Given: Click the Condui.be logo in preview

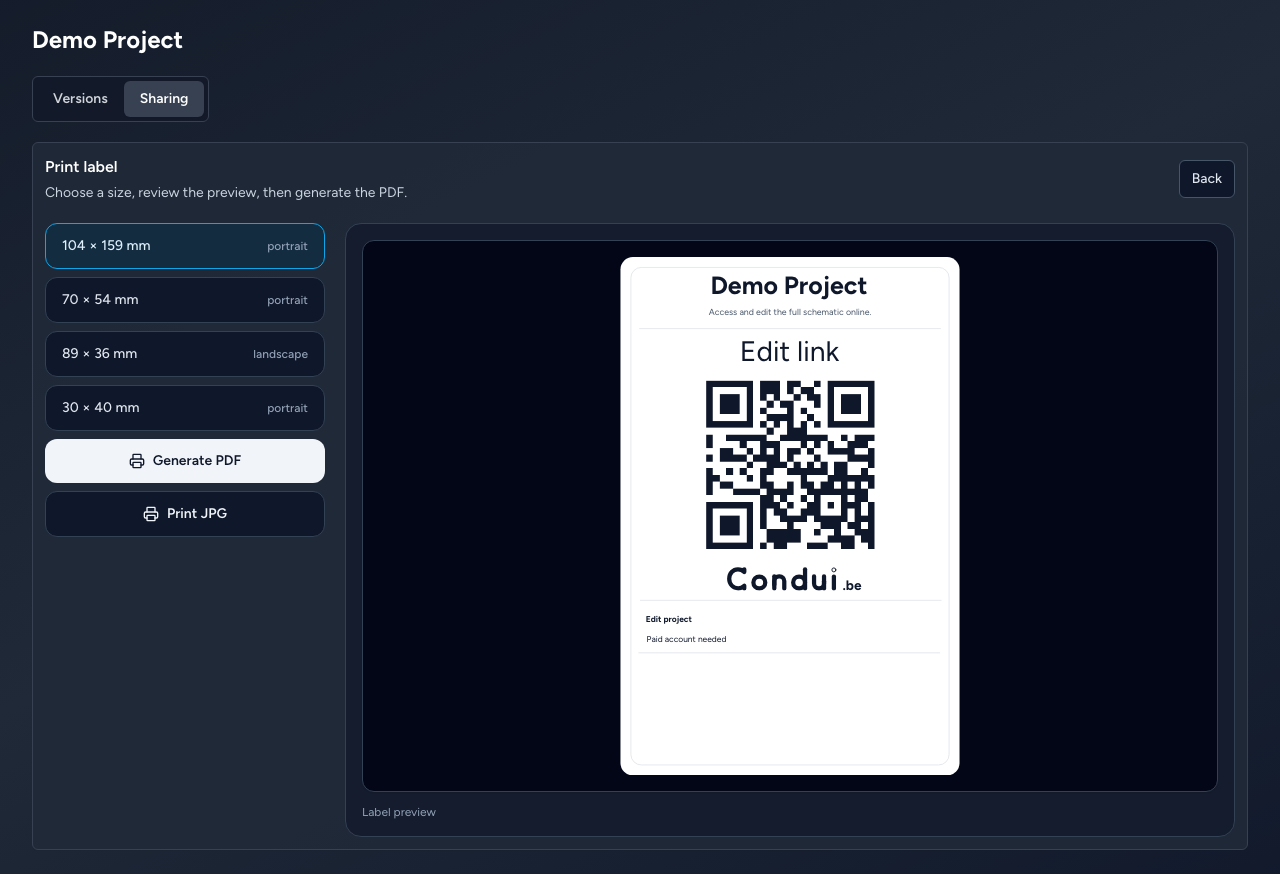Looking at the screenshot, I should [794, 579].
